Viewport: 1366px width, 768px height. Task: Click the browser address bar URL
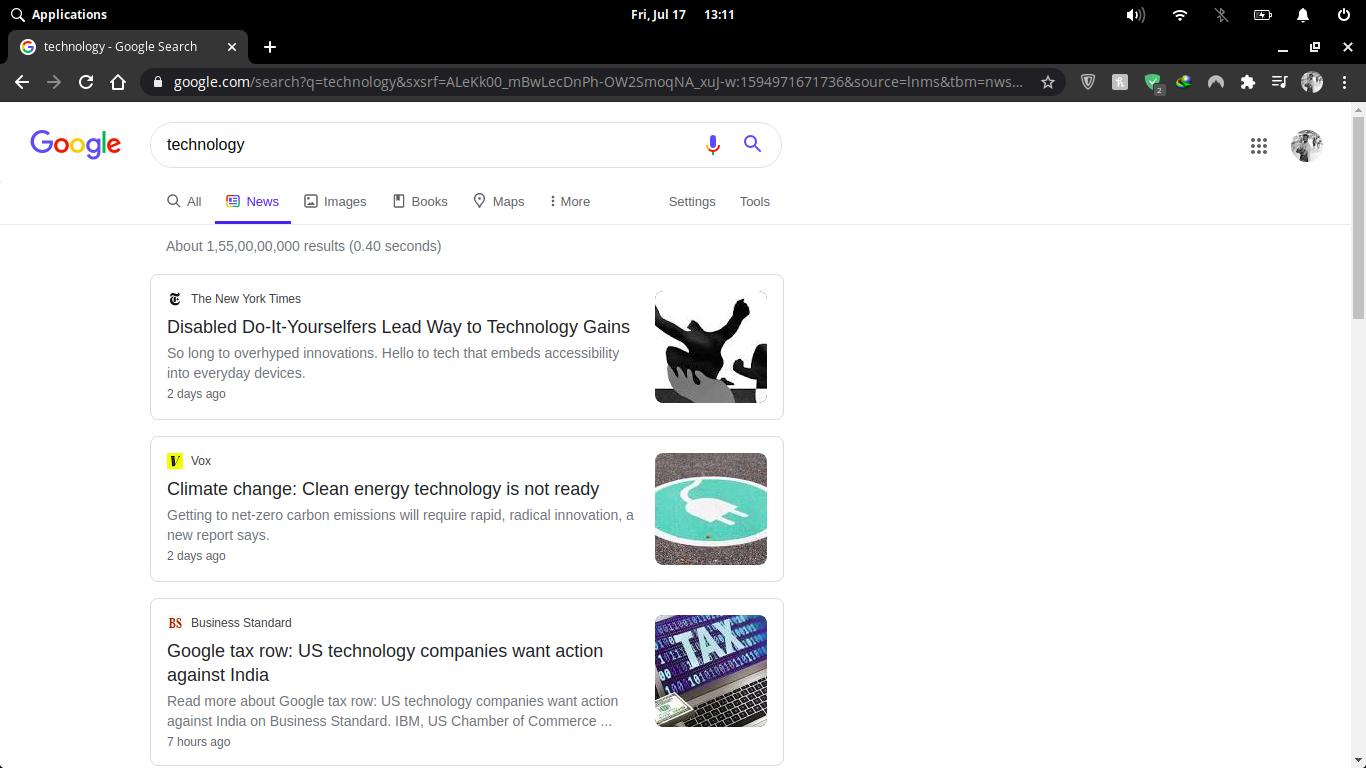tap(598, 82)
